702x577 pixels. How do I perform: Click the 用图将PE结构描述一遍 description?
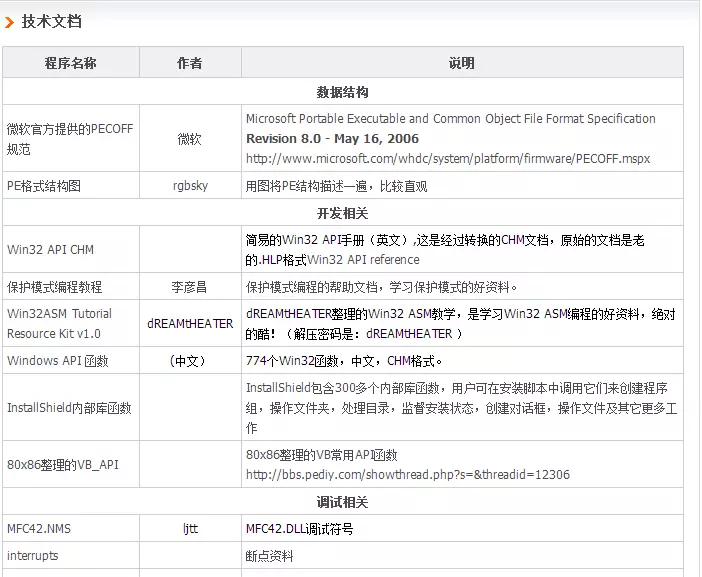[x=336, y=186]
